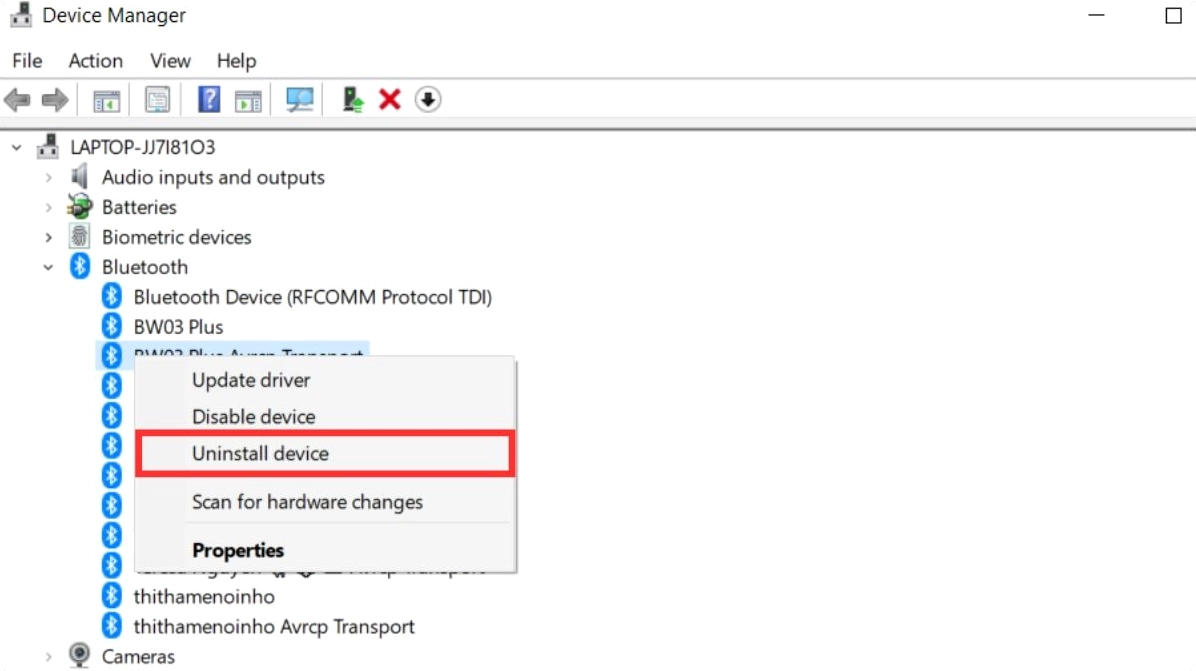
Task: Click the red X uninstall toolbar icon
Action: click(389, 99)
